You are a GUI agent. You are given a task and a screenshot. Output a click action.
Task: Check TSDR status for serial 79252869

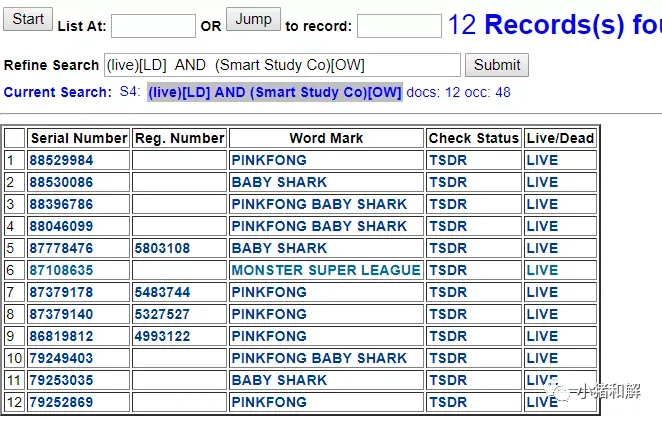tap(448, 402)
